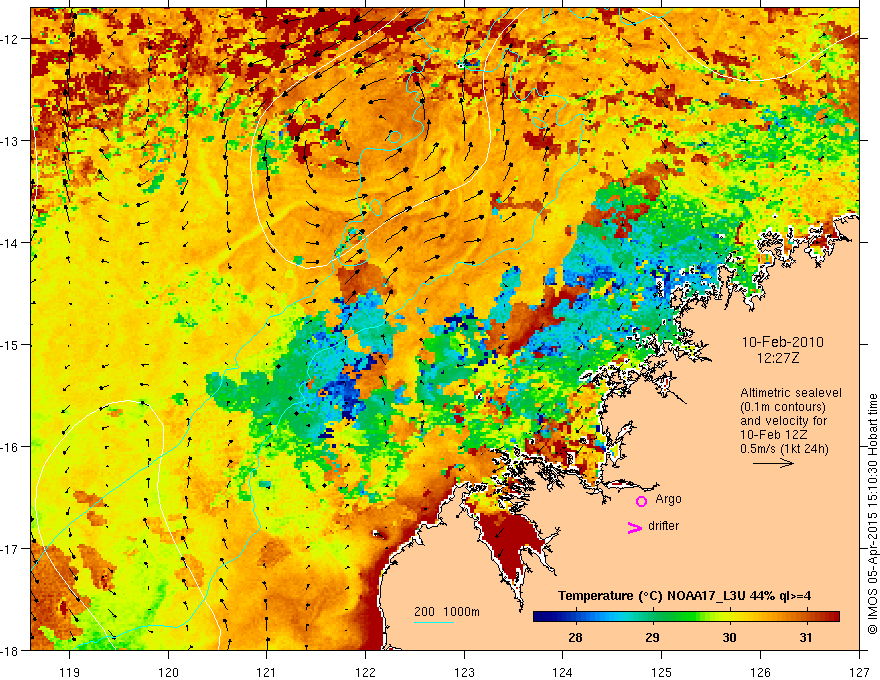Click the "drifter" legend label
880x680 pixels.
pos(663,526)
